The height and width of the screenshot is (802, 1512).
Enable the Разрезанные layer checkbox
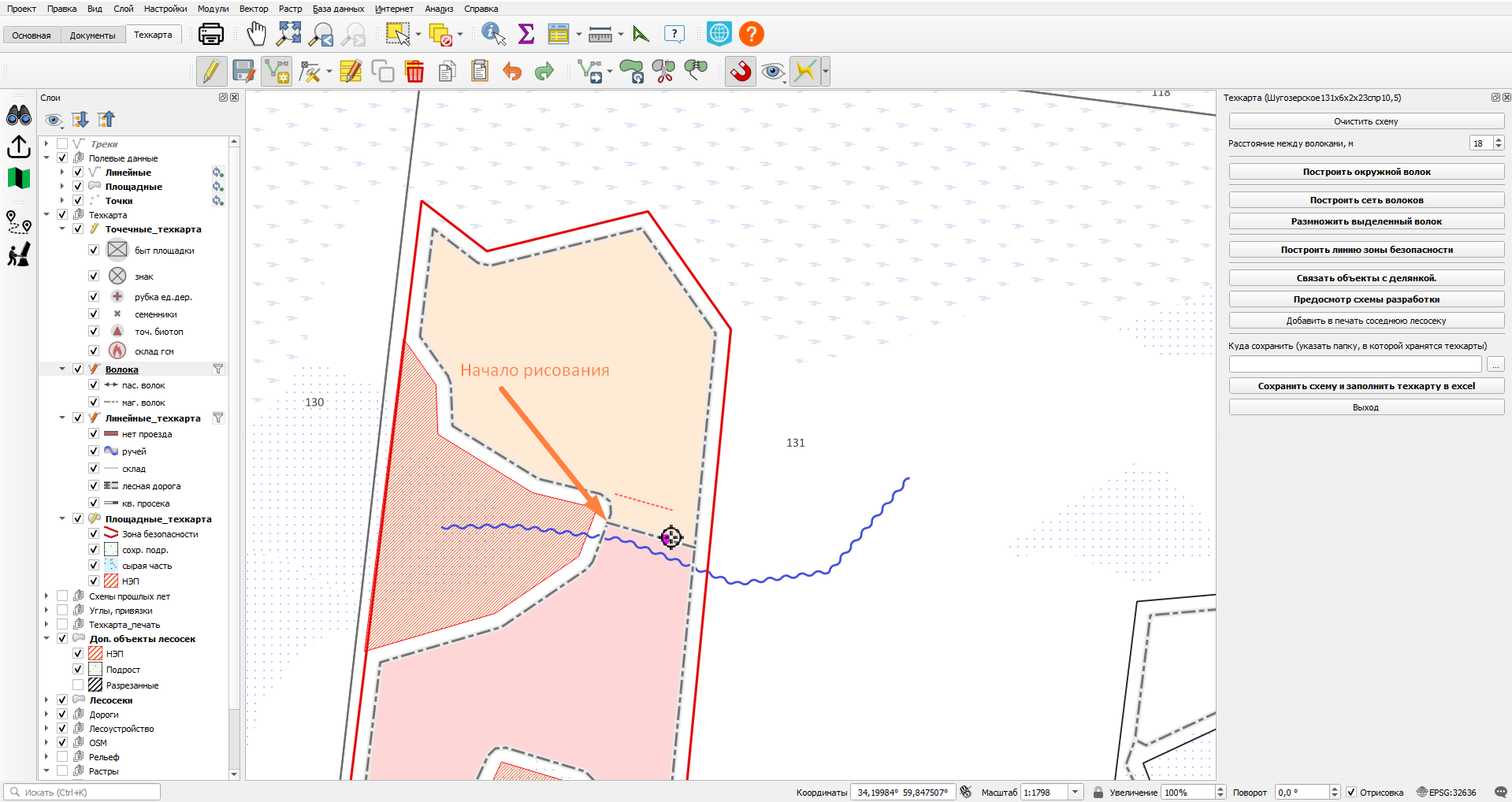(x=78, y=685)
